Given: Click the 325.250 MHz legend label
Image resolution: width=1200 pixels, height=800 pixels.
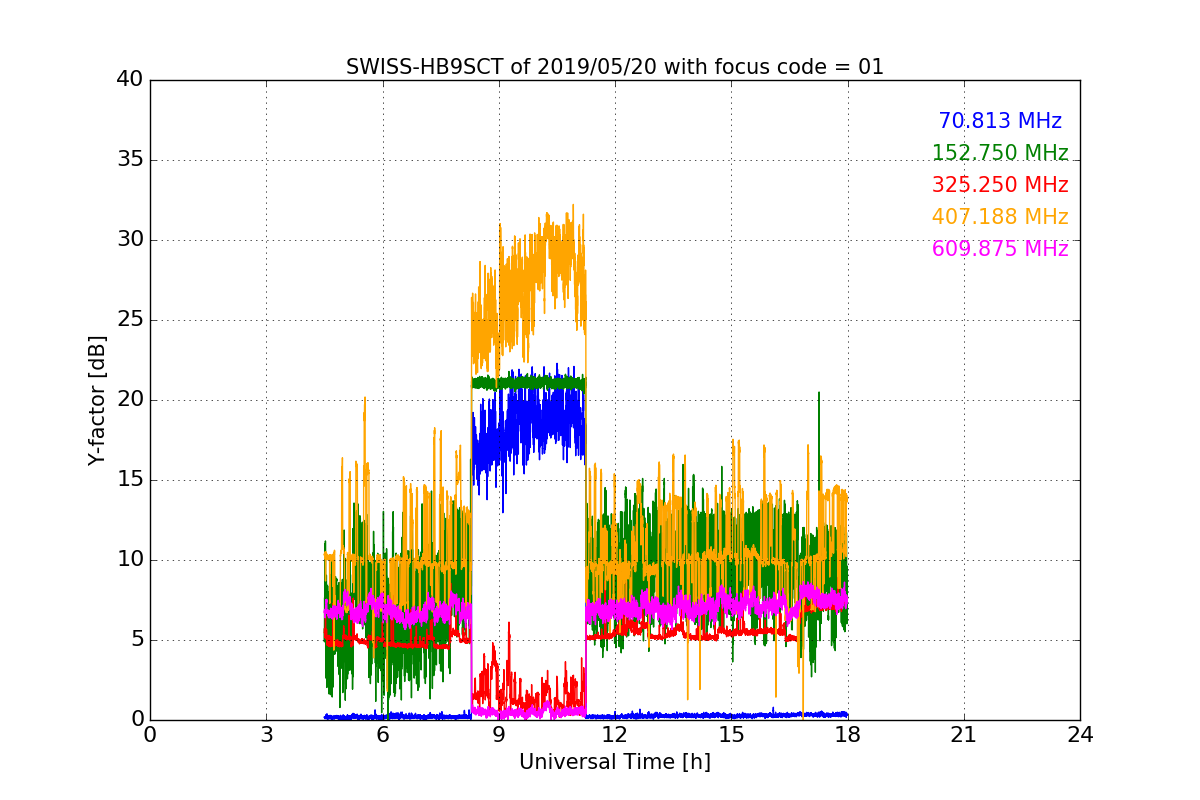Looking at the screenshot, I should coord(1000,185).
